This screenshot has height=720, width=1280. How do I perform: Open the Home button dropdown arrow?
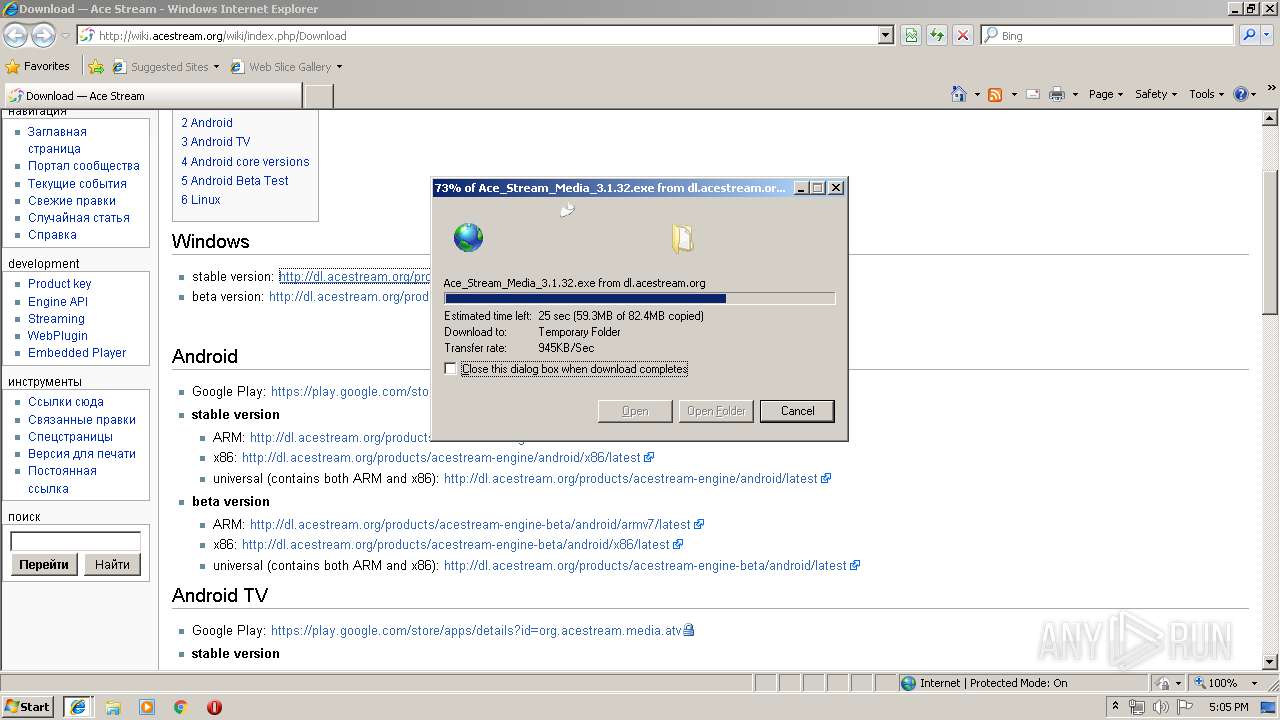(x=977, y=94)
